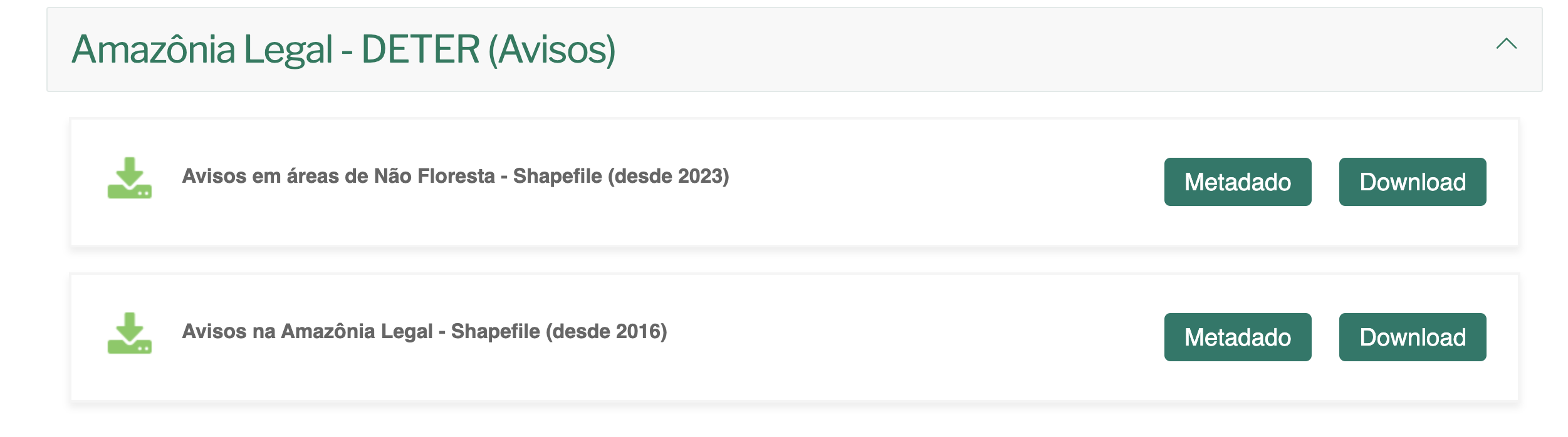This screenshot has height=437, width=1568.
Task: Click the word 'Shapefile' in the Amazônia Legal 2016 row
Action: click(495, 331)
